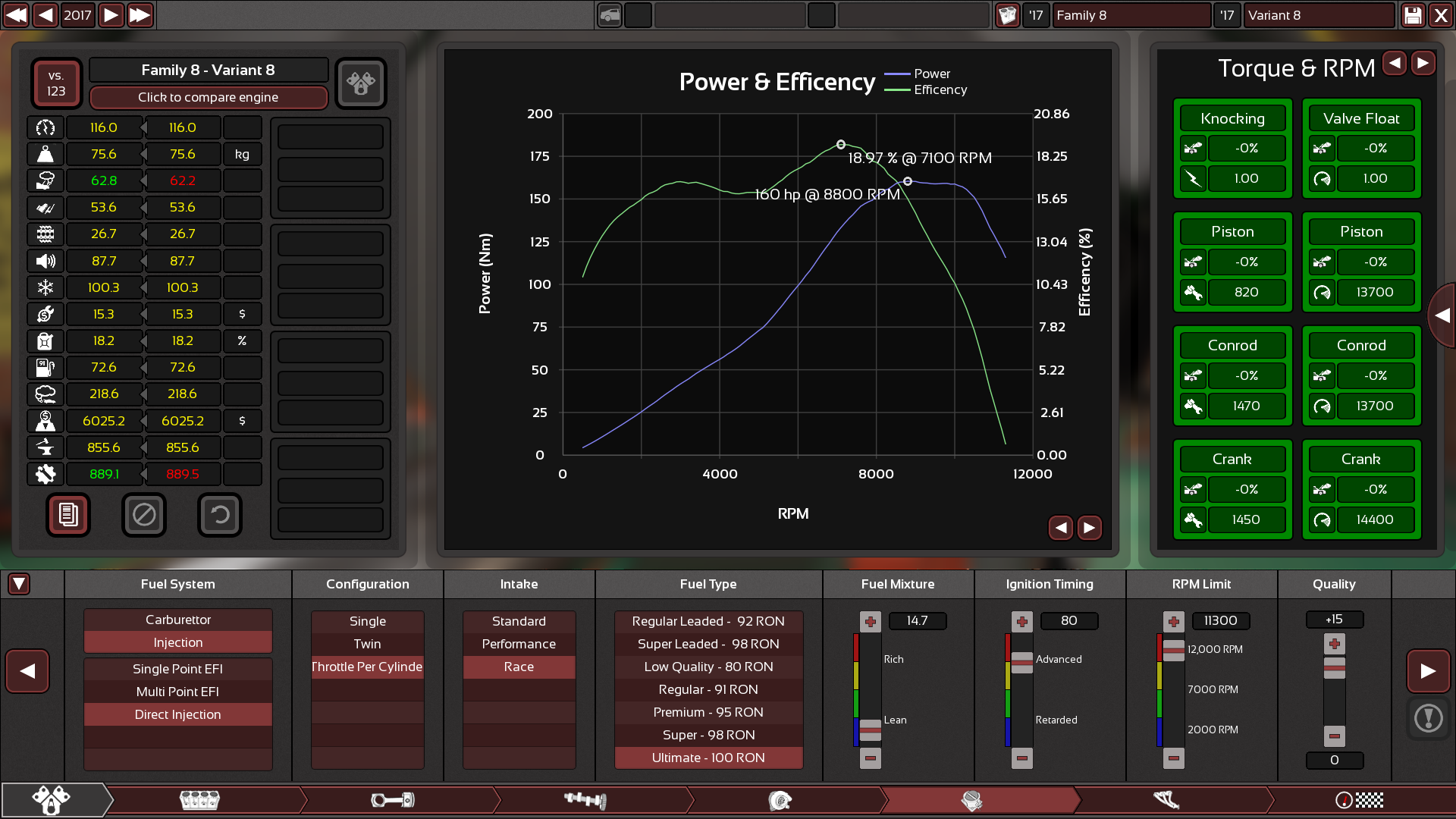The height and width of the screenshot is (819, 1456).
Task: Increase the RPM Limit with the plus button
Action: (x=1174, y=622)
